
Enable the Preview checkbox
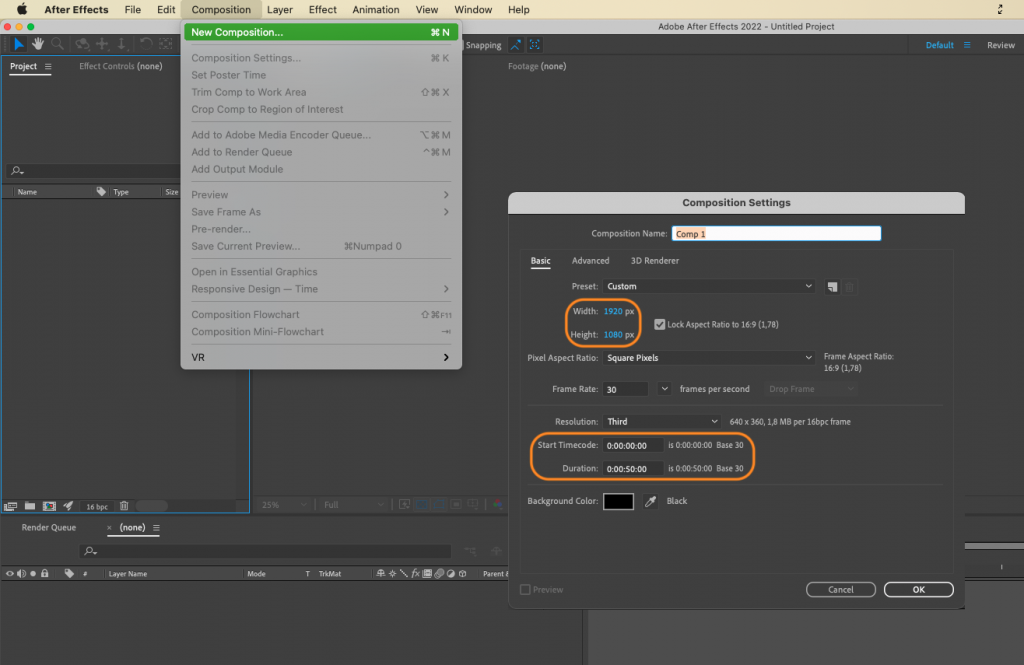526,590
